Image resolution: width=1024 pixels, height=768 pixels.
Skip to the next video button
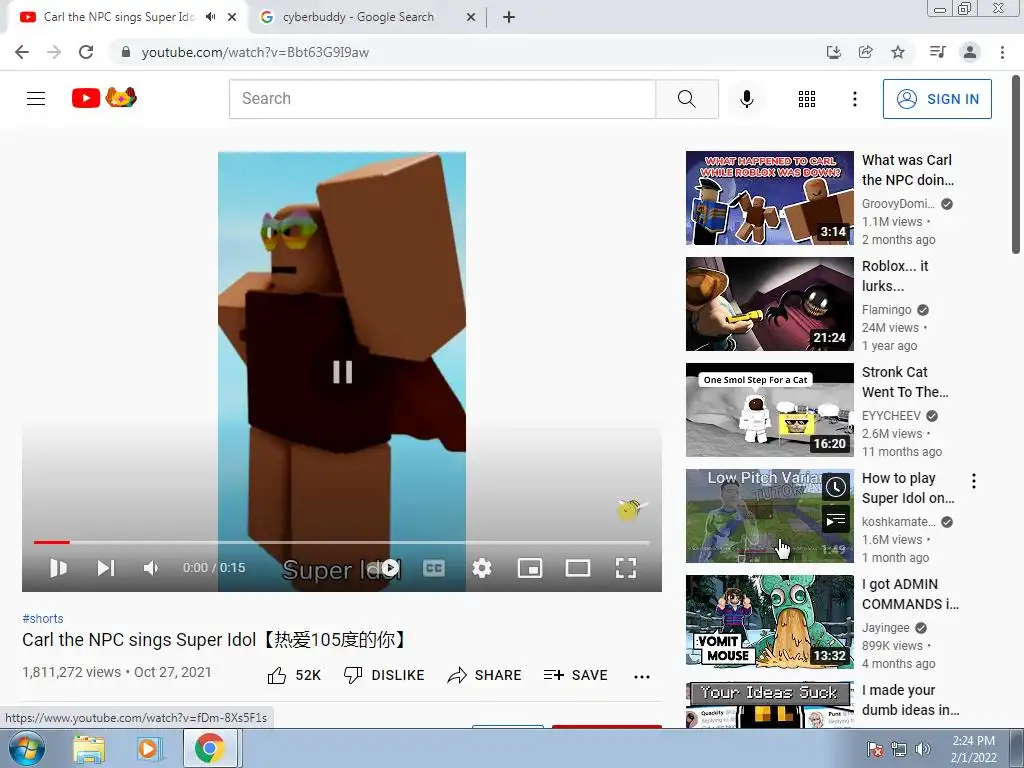coord(106,568)
